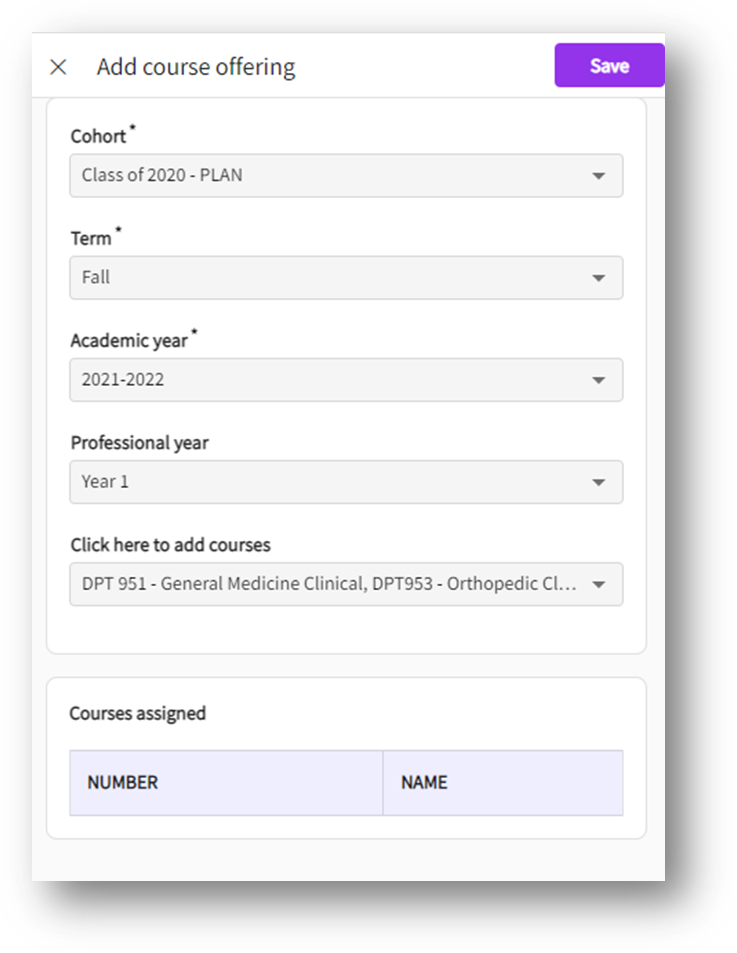Click the "Click here to add courses" label
Viewport: 737px width, 953px height.
[x=170, y=545]
